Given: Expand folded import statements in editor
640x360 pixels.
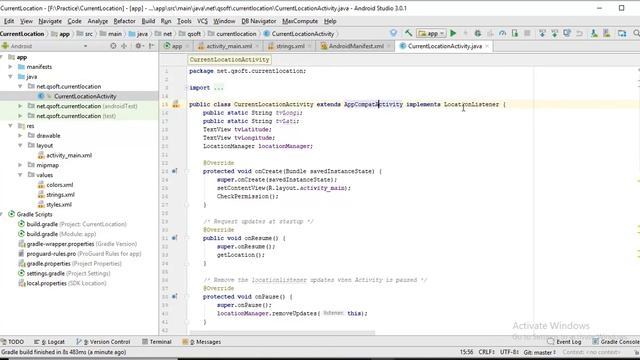Looking at the screenshot, I should 219,88.
